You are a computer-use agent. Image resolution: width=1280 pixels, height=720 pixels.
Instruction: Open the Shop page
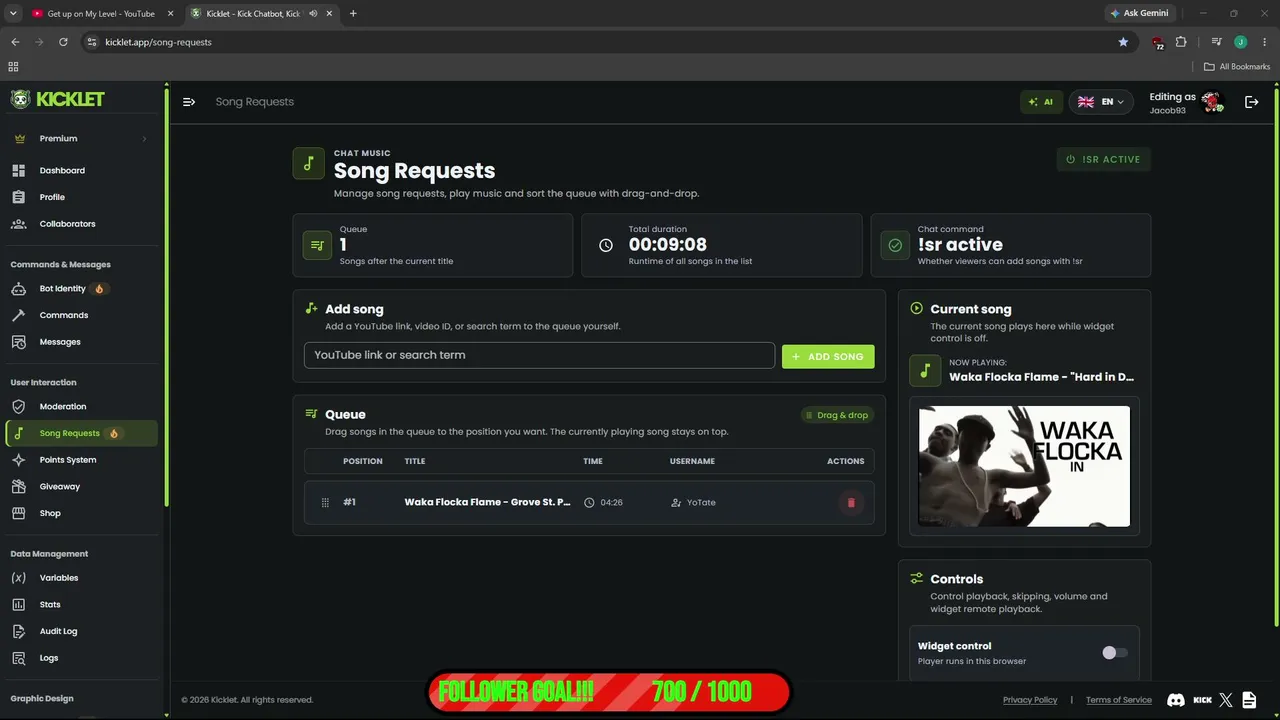tap(50, 513)
